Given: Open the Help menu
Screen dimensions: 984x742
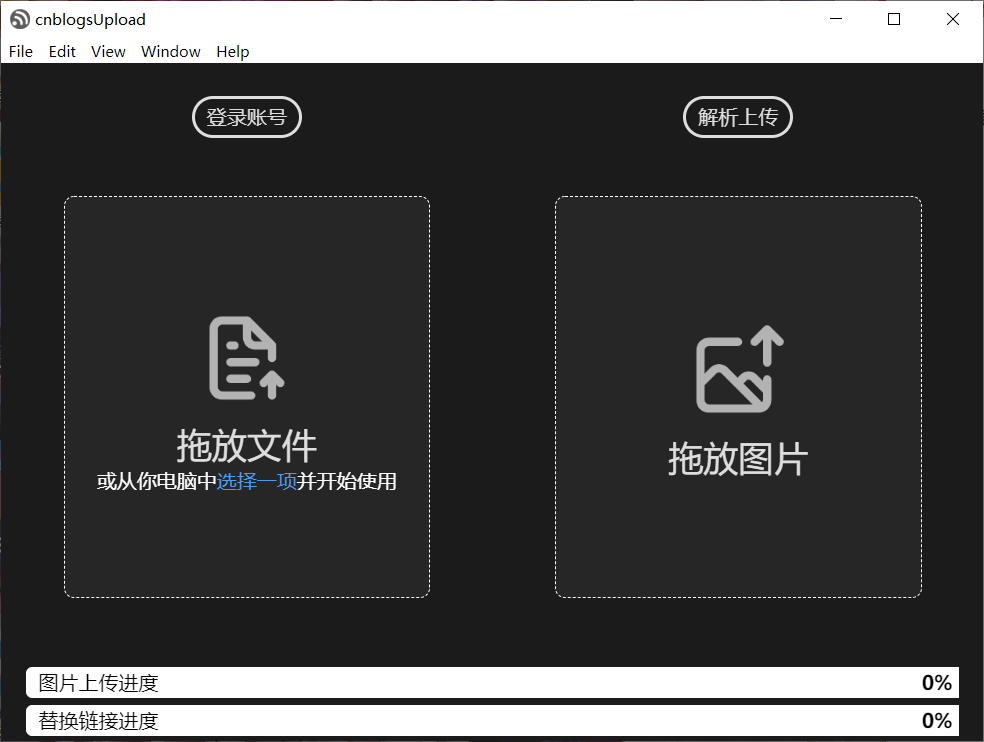Looking at the screenshot, I should click(x=233, y=51).
